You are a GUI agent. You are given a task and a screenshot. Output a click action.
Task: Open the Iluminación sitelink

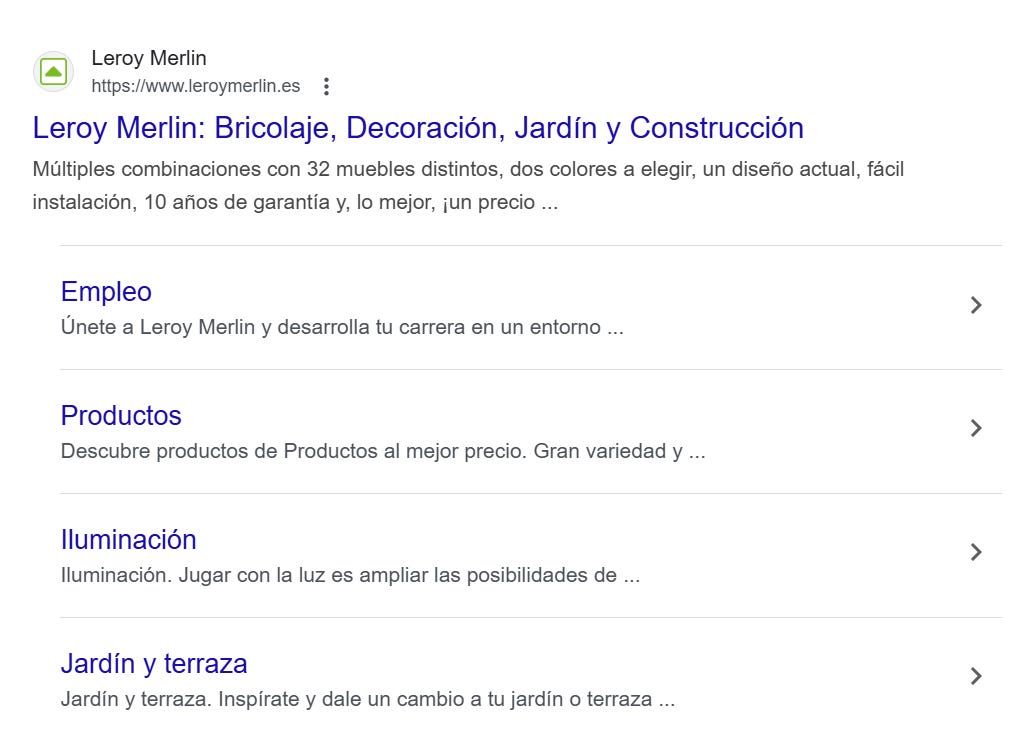tap(128, 540)
